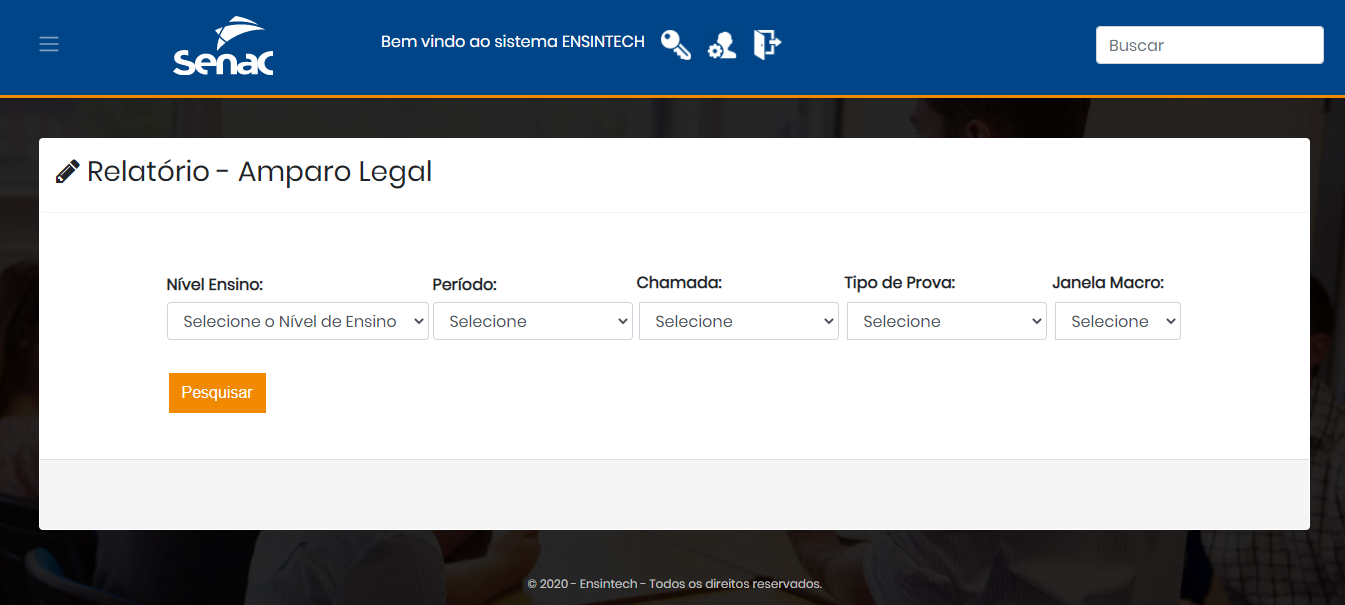The width and height of the screenshot is (1345, 605).
Task: Open the hamburger side menu
Action: [49, 44]
